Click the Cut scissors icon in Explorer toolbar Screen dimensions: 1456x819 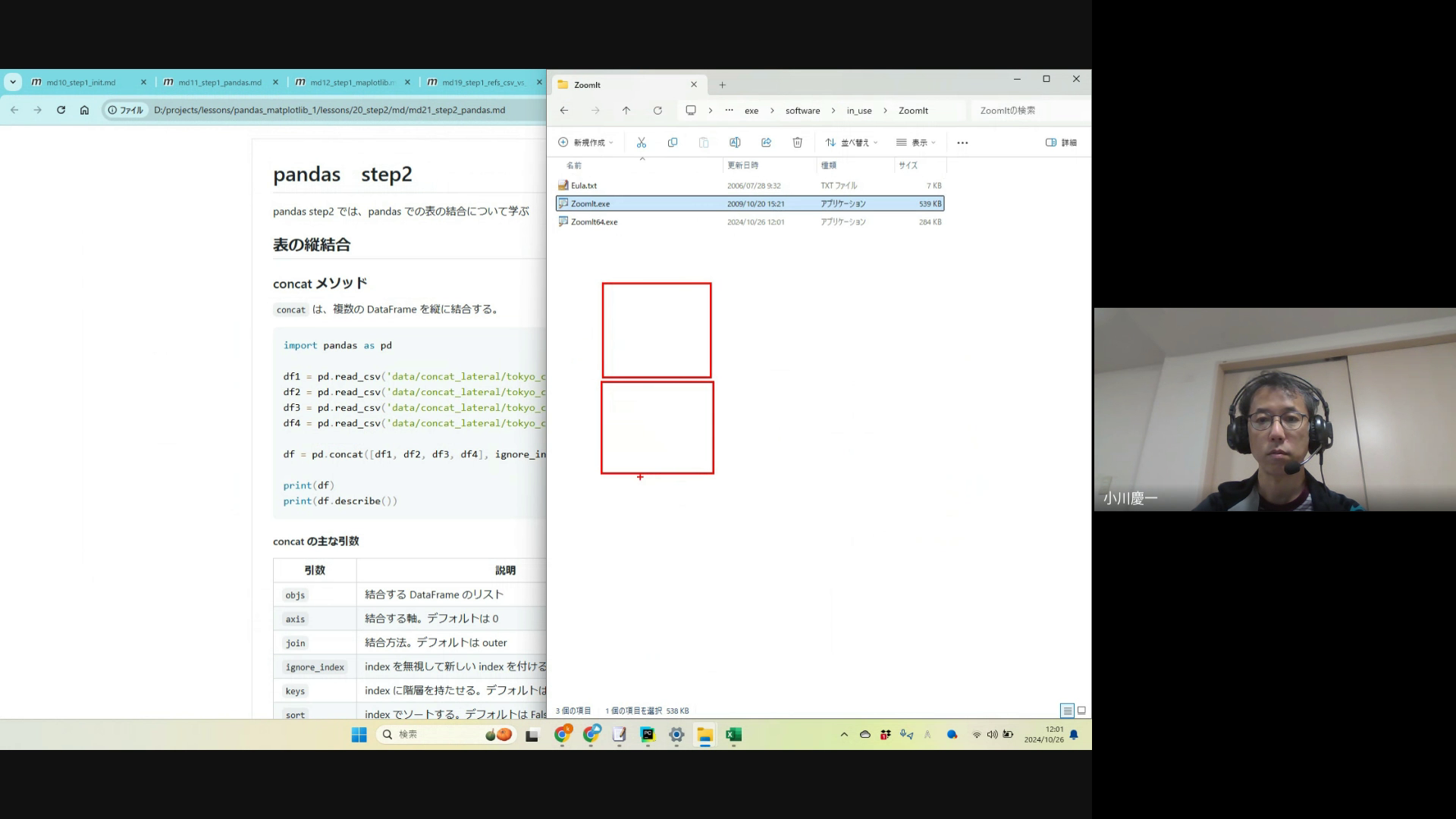tap(641, 143)
